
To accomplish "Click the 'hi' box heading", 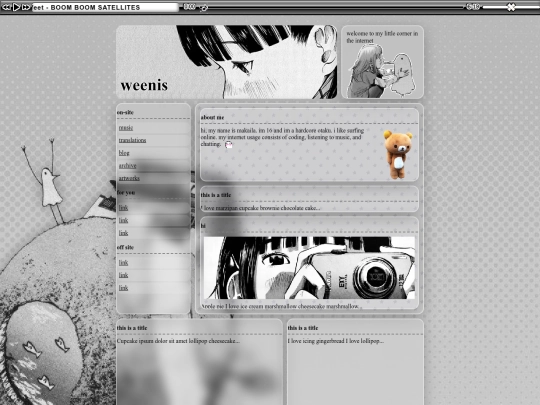I will pos(203,226).
